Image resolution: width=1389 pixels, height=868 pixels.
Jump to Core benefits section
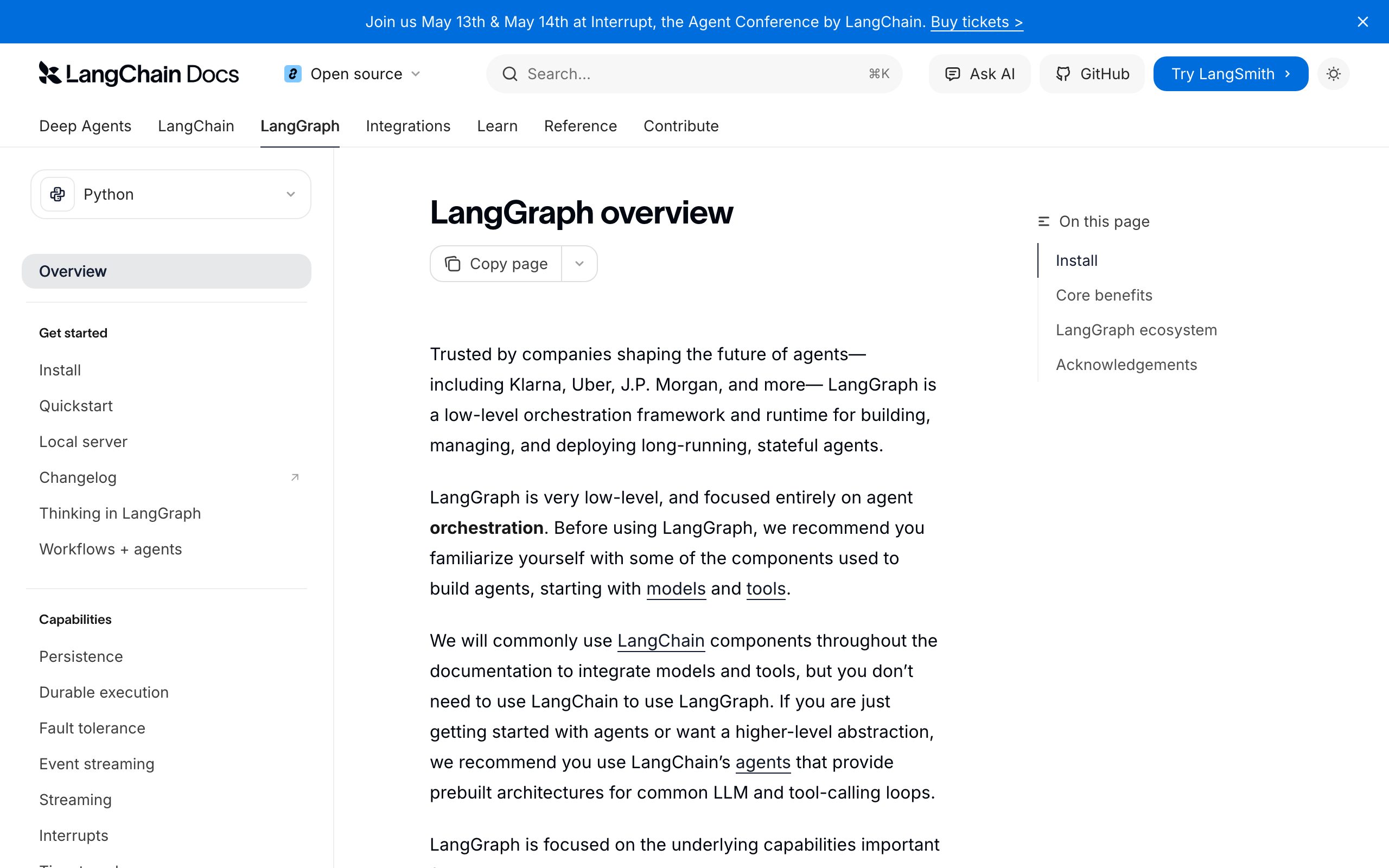(1104, 295)
